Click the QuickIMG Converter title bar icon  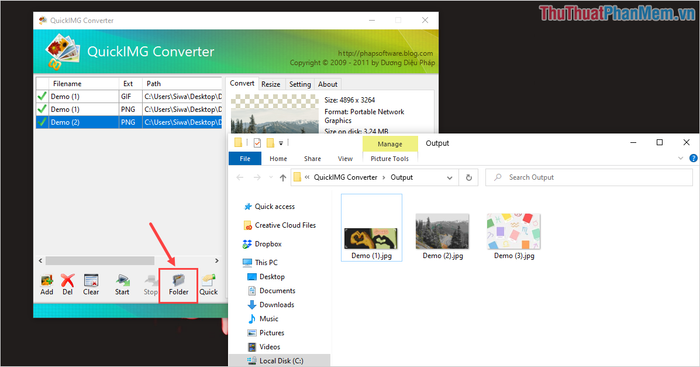click(43, 20)
